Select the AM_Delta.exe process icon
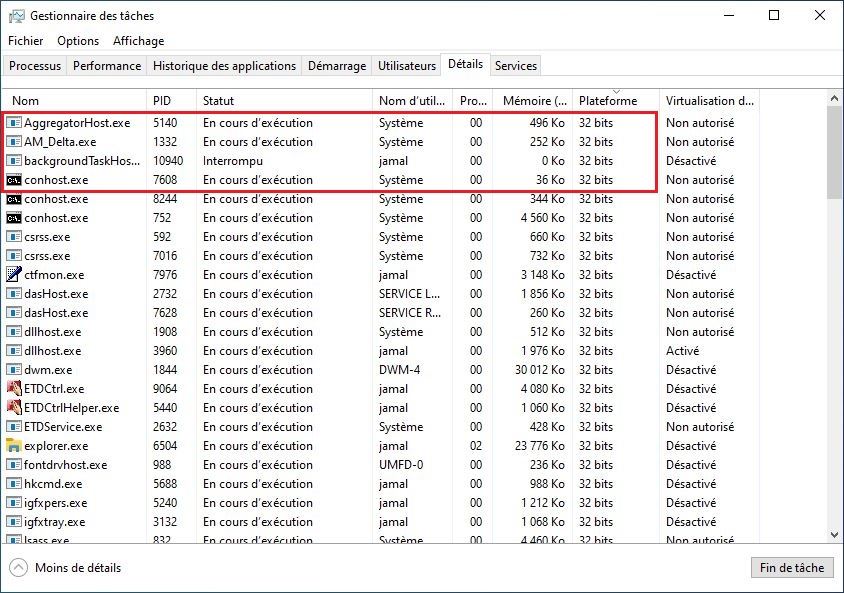This screenshot has width=844, height=593. coord(14,142)
